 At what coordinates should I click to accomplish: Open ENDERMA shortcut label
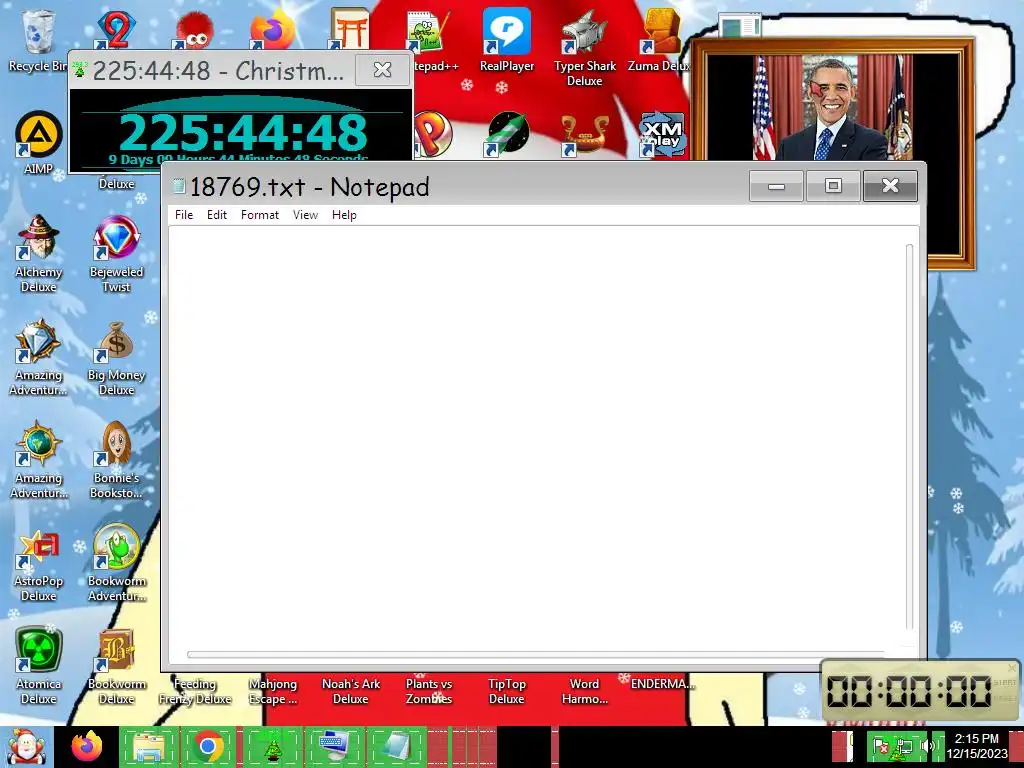click(x=662, y=684)
